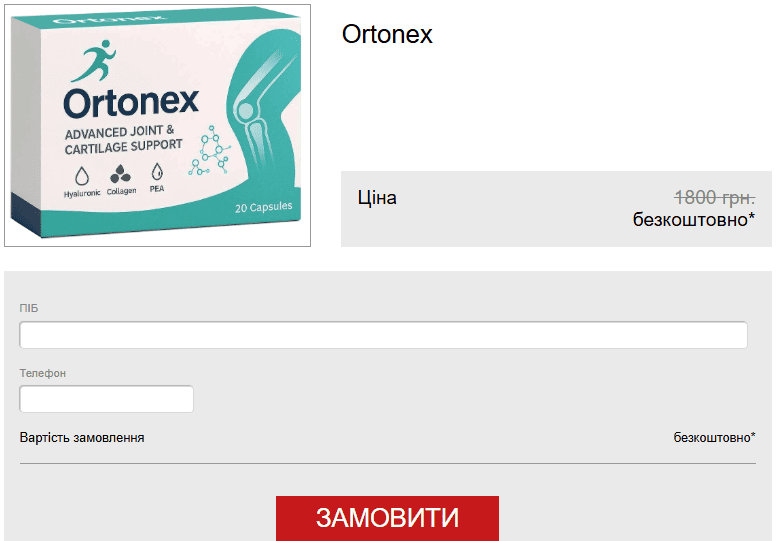Click the Ortonex product title heading
Viewport: 779px width, 541px height.
387,34
